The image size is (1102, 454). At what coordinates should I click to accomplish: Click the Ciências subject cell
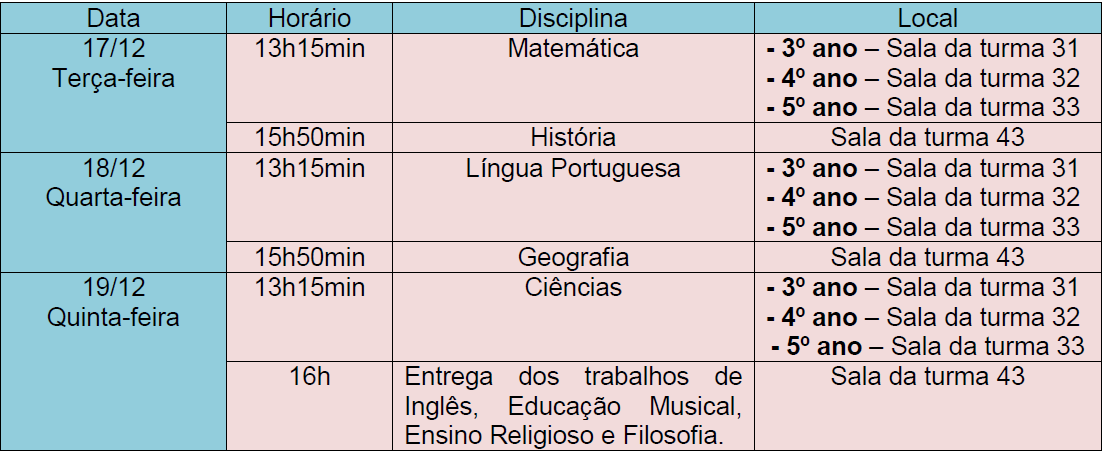pos(573,317)
